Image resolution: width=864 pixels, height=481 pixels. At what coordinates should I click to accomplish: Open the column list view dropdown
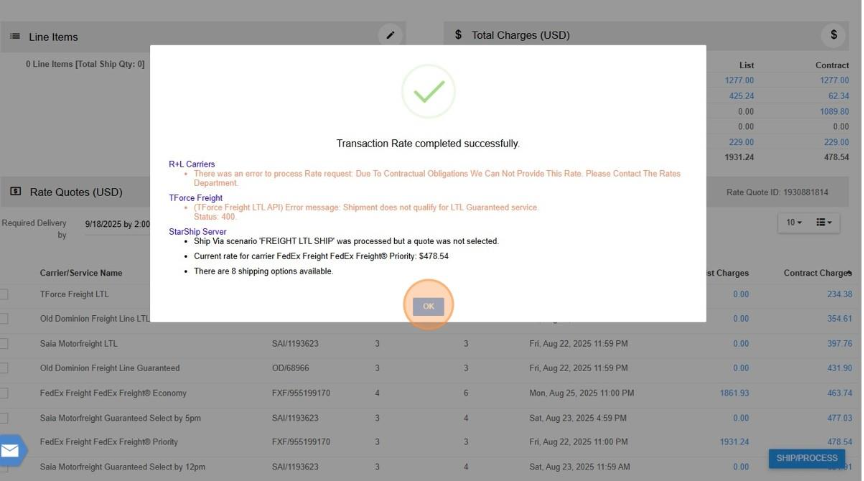point(825,222)
